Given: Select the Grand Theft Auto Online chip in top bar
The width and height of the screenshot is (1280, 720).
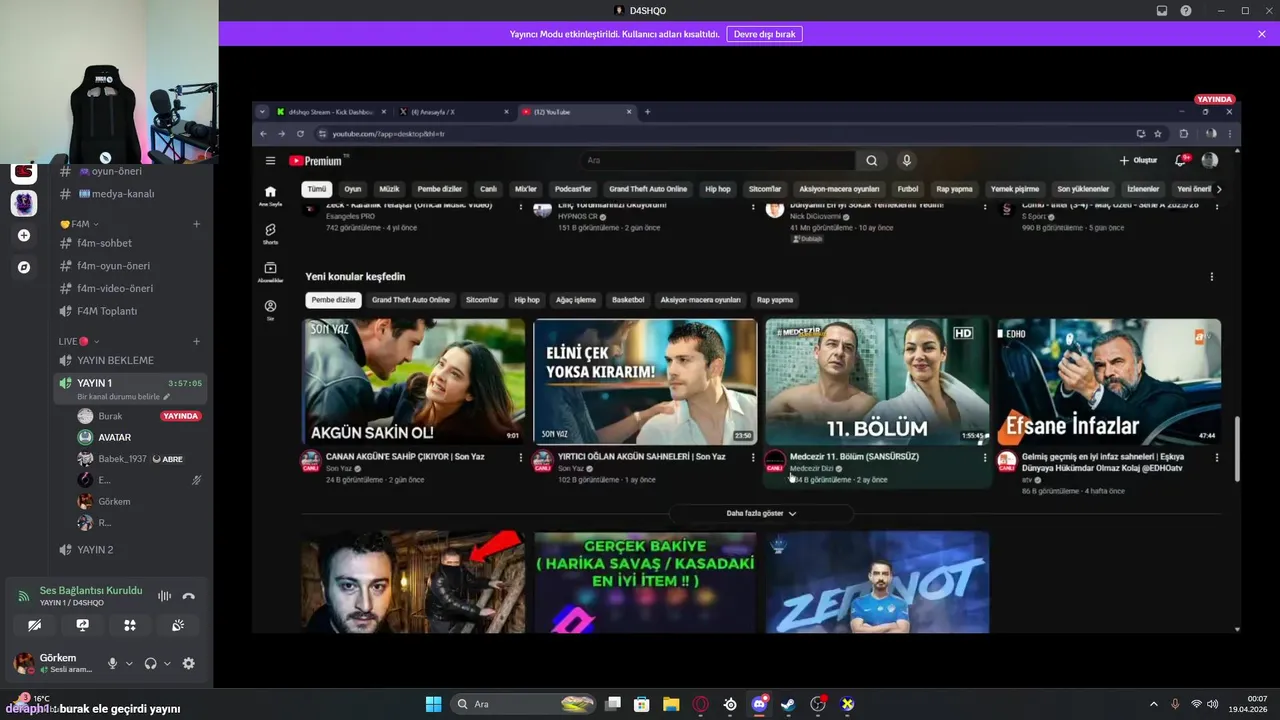Looking at the screenshot, I should tap(648, 189).
